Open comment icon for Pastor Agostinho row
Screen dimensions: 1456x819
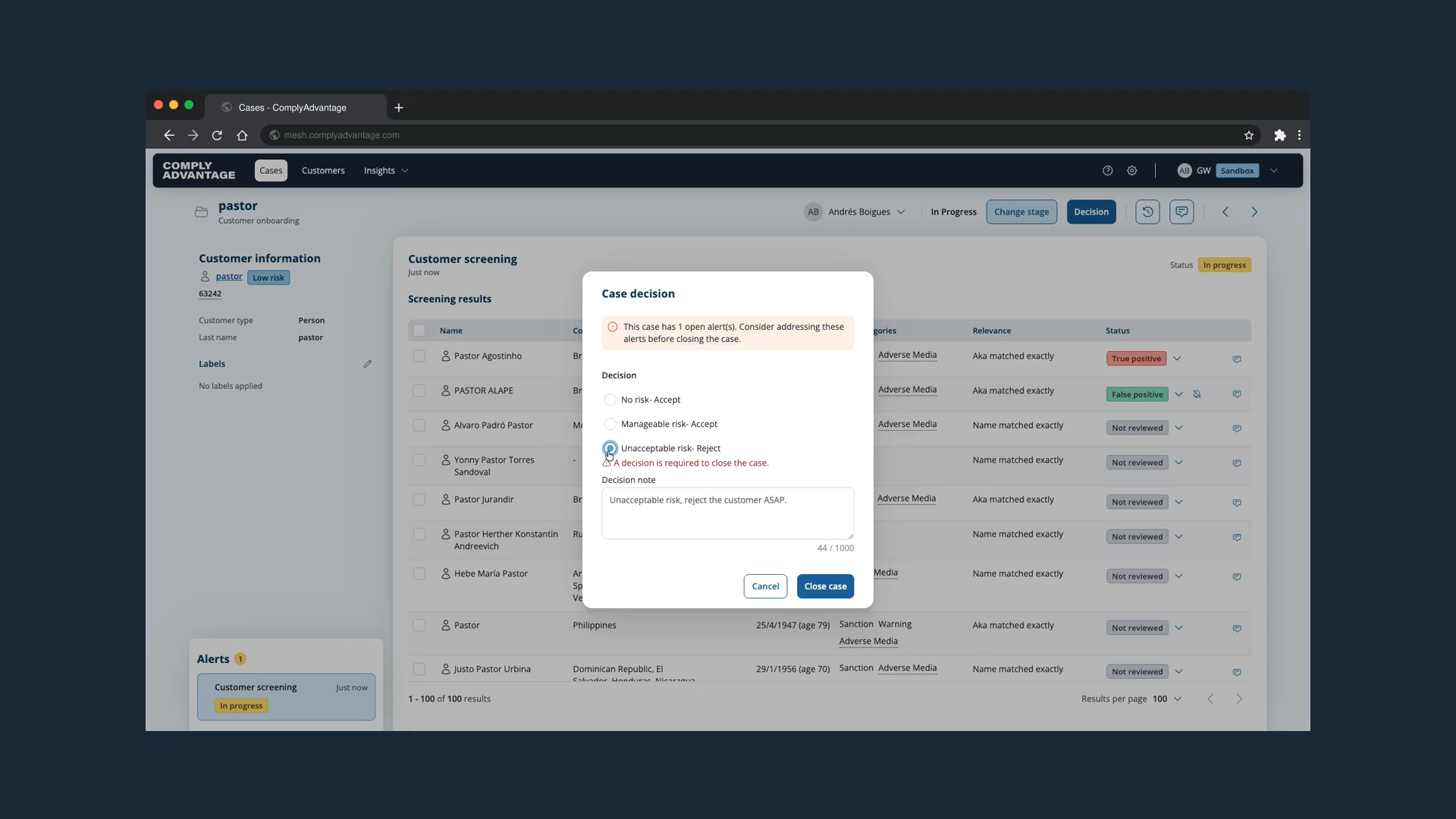click(x=1237, y=359)
